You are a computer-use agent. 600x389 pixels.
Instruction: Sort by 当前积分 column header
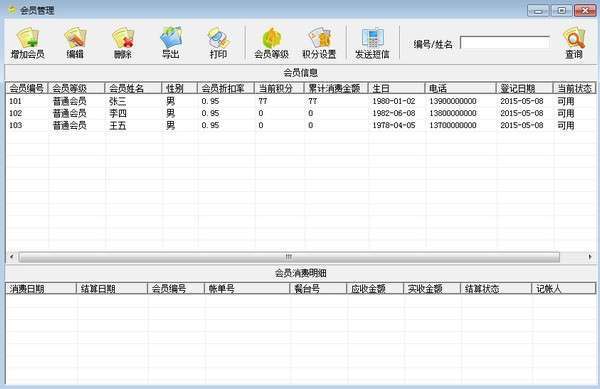point(279,88)
